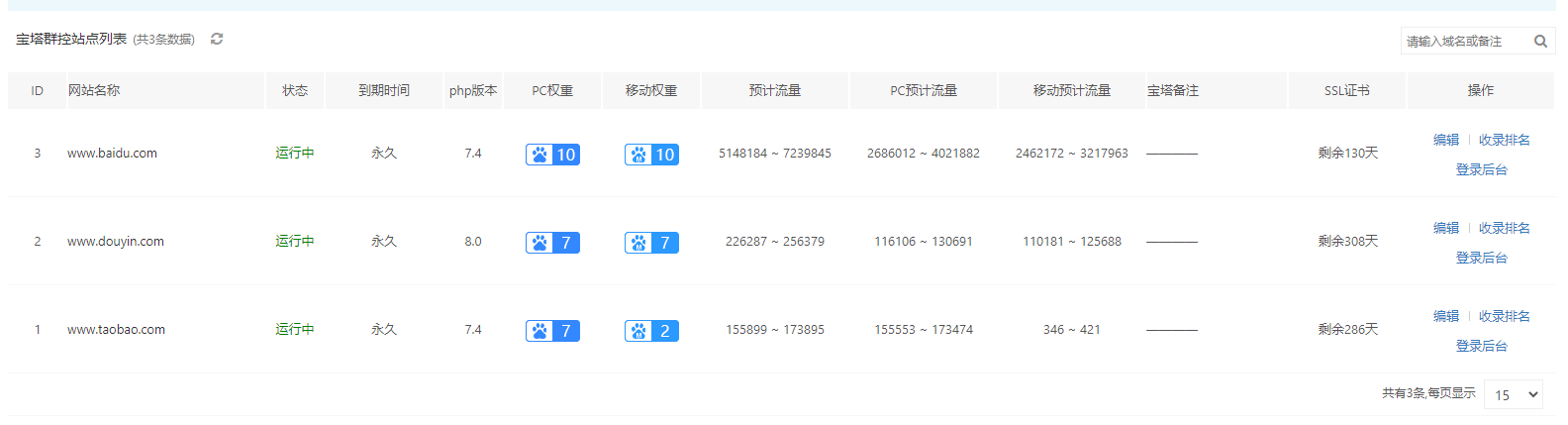Click the 宝塔群控站点列表 title
Viewport: 1568px width, 425px height.
tap(71, 39)
